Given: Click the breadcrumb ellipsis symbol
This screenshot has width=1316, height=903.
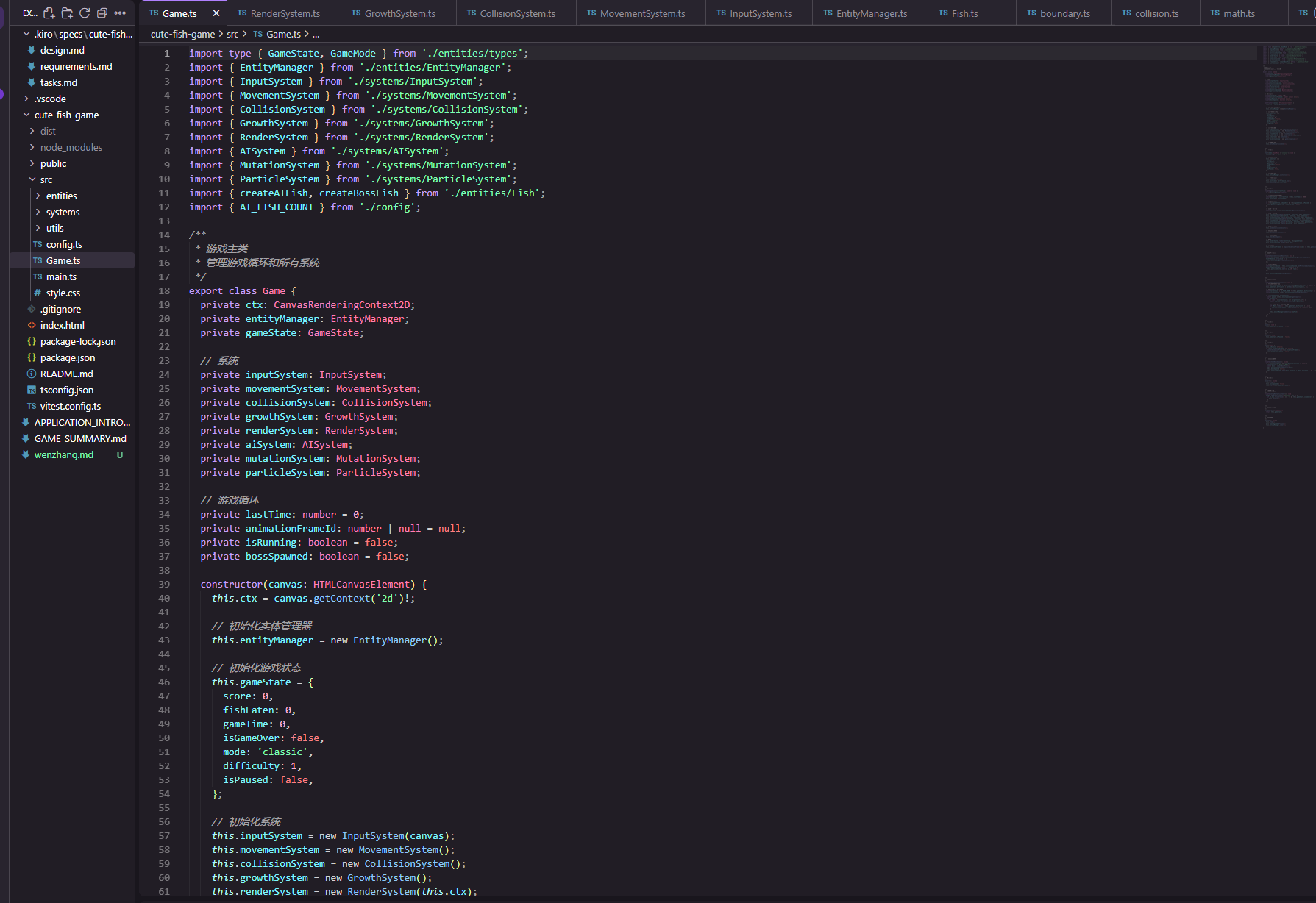Looking at the screenshot, I should (x=316, y=35).
